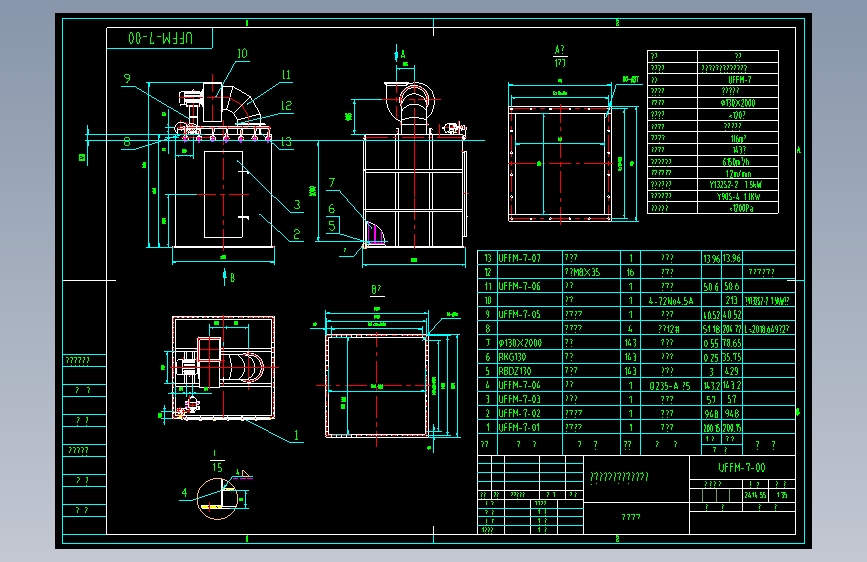This screenshot has height=562, width=867.
Task: Click the mirrored UFFM-7-00 drawing number box
Action: pos(160,38)
